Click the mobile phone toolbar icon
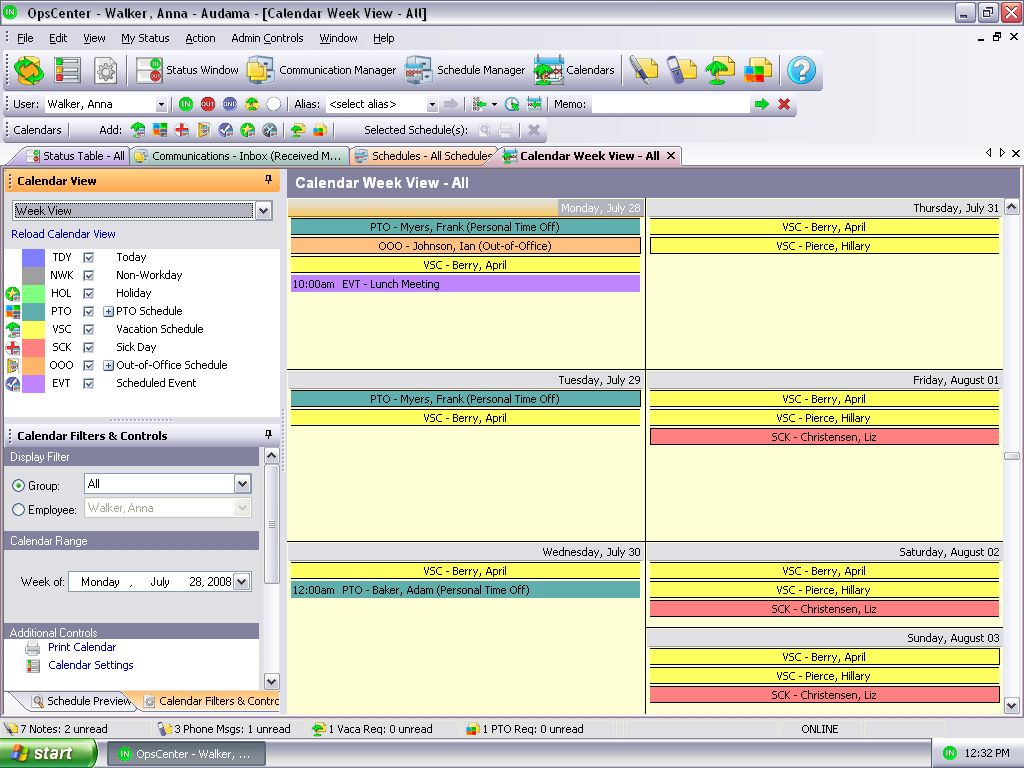 coord(681,70)
